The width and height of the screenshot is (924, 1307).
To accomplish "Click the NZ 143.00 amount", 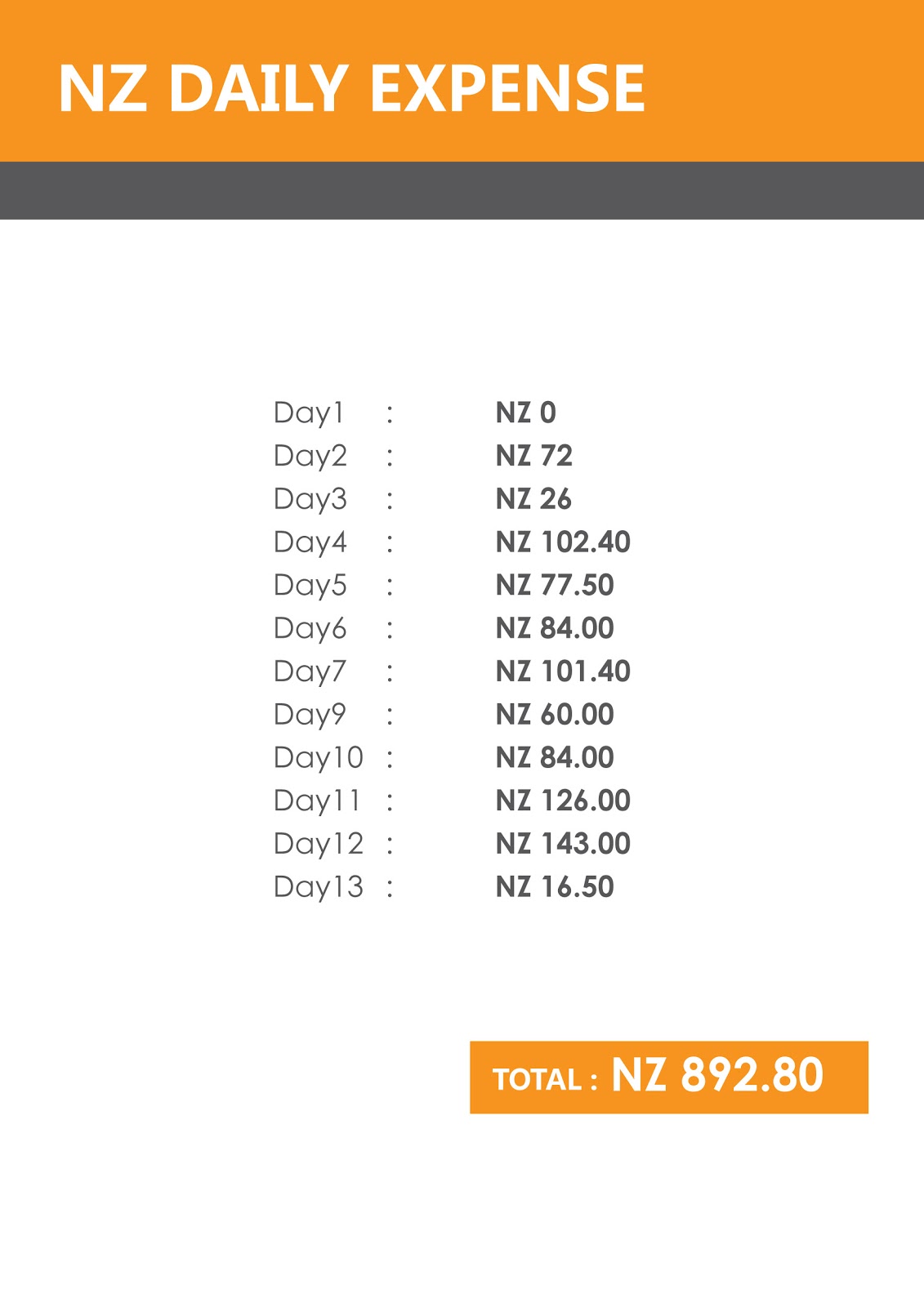I will (563, 844).
